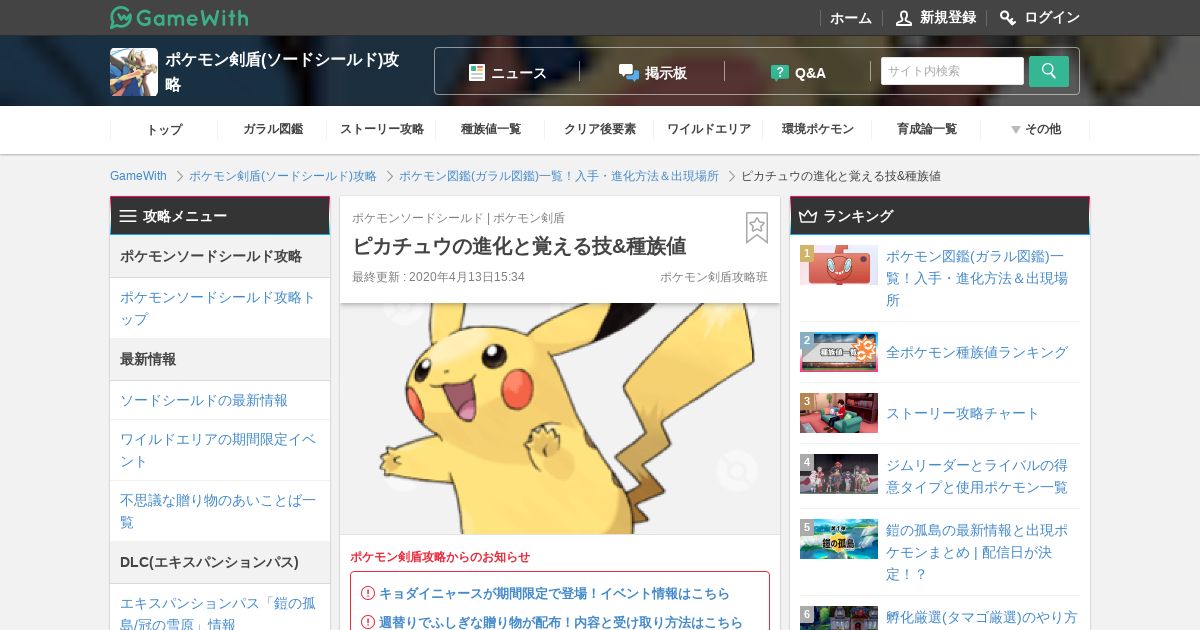Select the 環境ポケモン navigation tab
1200x630 pixels.
pos(818,129)
